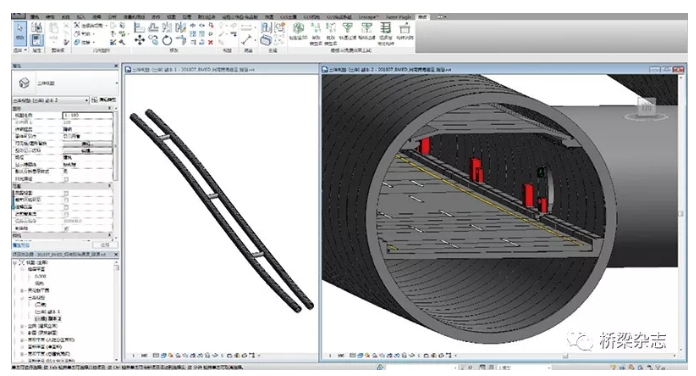The image size is (696, 376).
Task: Collapse the Views root node in Project Browser
Action: [x=16, y=262]
